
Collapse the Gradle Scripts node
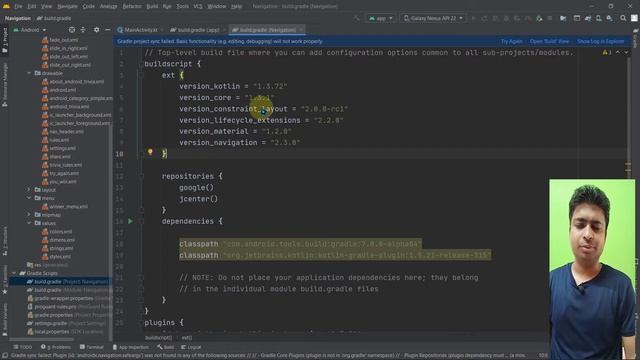14,273
